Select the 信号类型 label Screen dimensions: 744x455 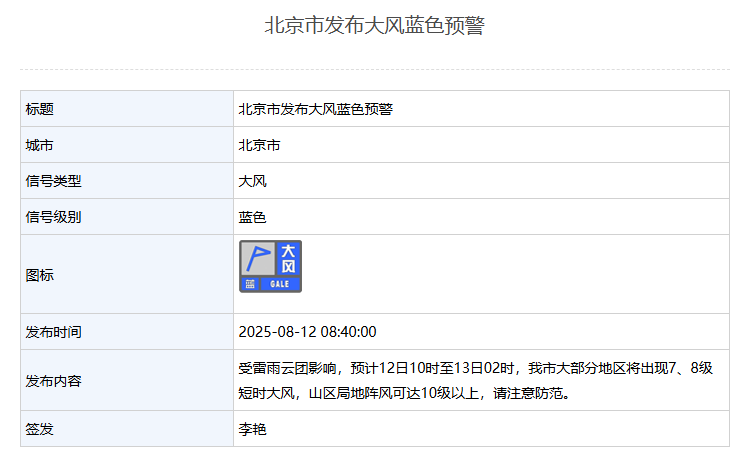pos(53,181)
